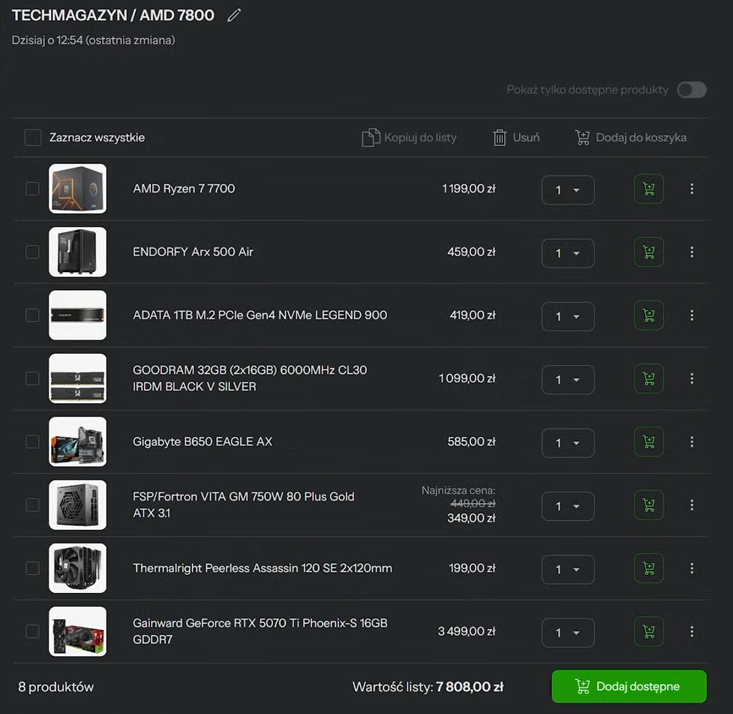Click the pencil icon to rename the list
Viewport: 733px width, 714px height.
click(x=234, y=16)
